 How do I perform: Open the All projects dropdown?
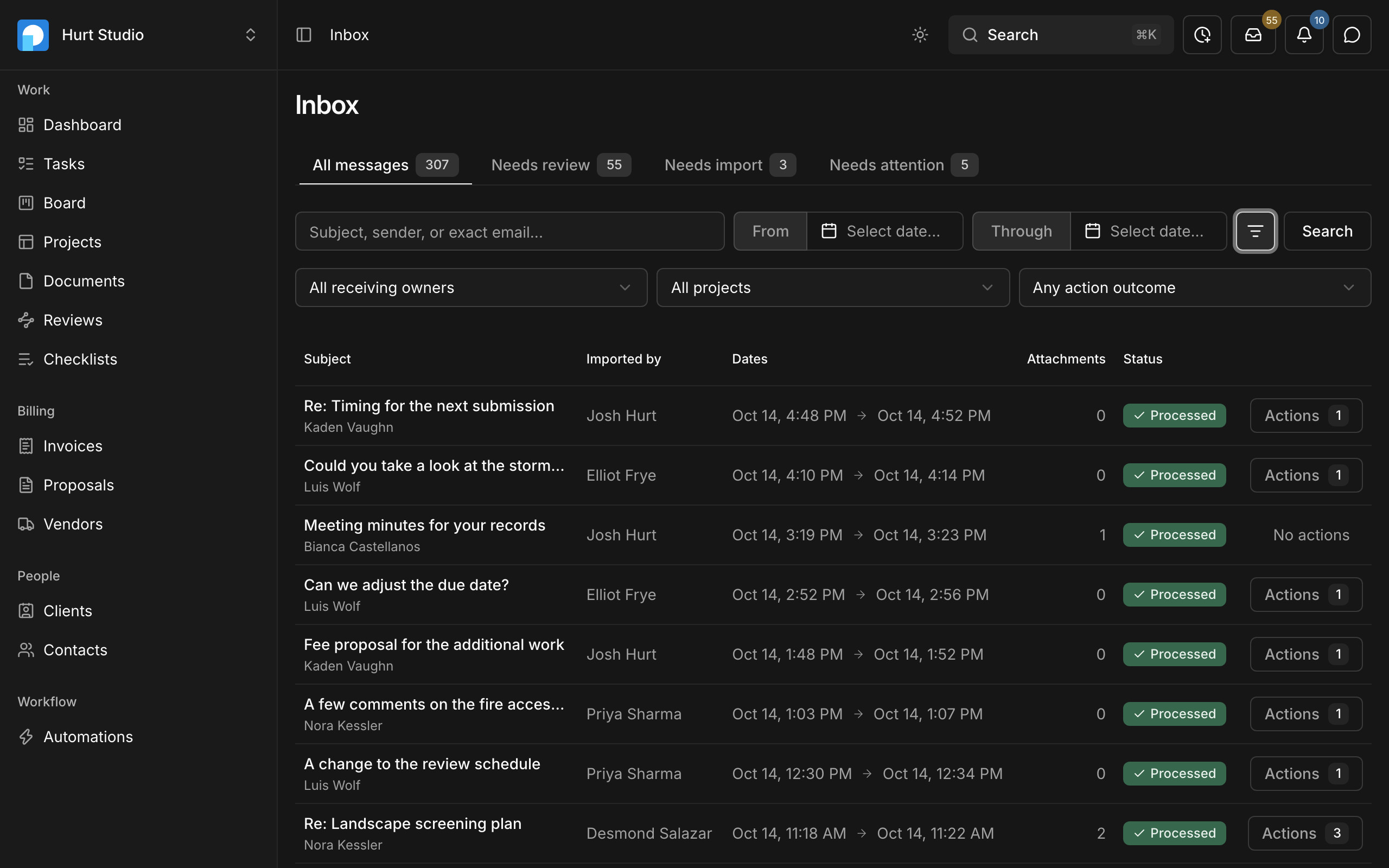[833, 288]
